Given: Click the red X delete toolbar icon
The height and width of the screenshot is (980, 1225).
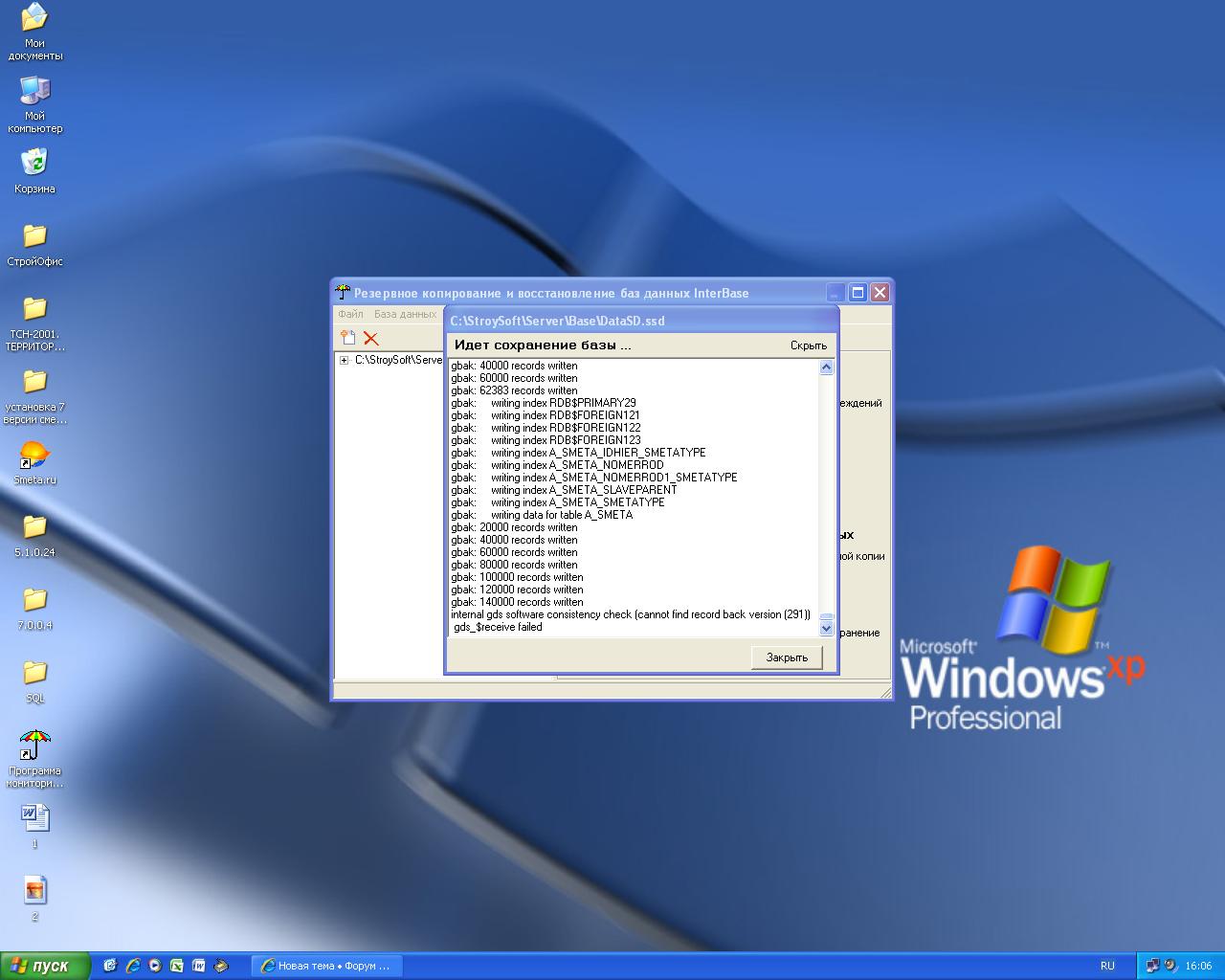Looking at the screenshot, I should [371, 338].
